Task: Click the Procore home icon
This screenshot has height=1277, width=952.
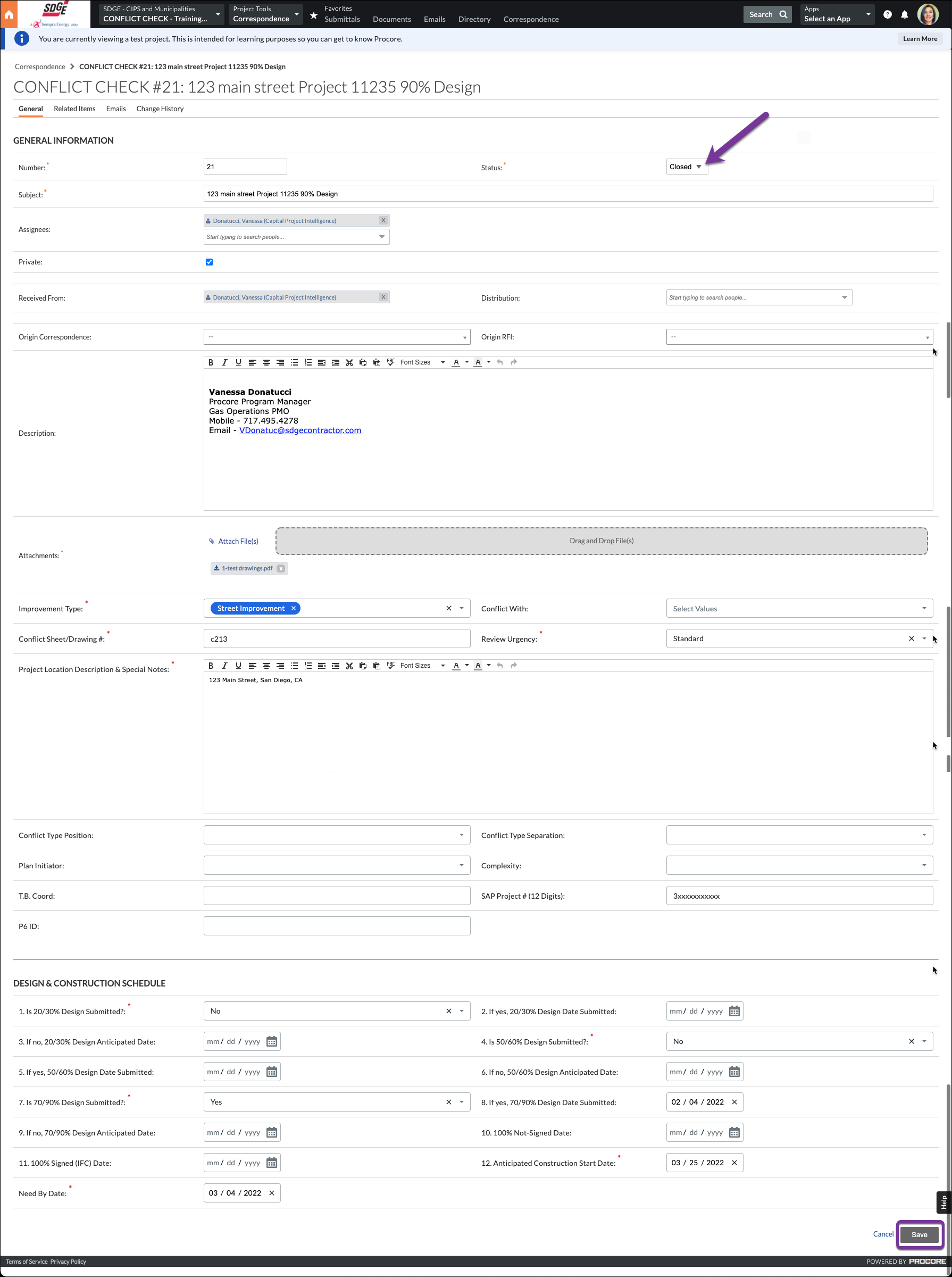Action: pyautogui.click(x=9, y=14)
